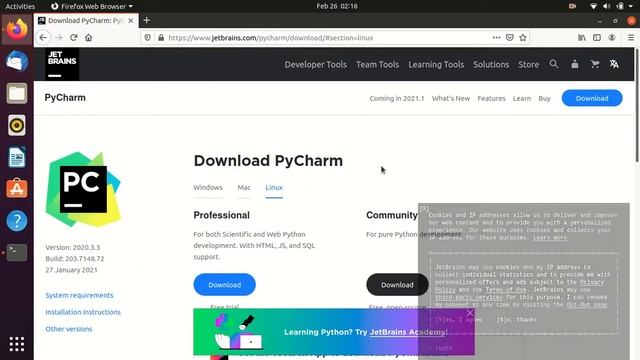Open the Store menu

coord(529,64)
